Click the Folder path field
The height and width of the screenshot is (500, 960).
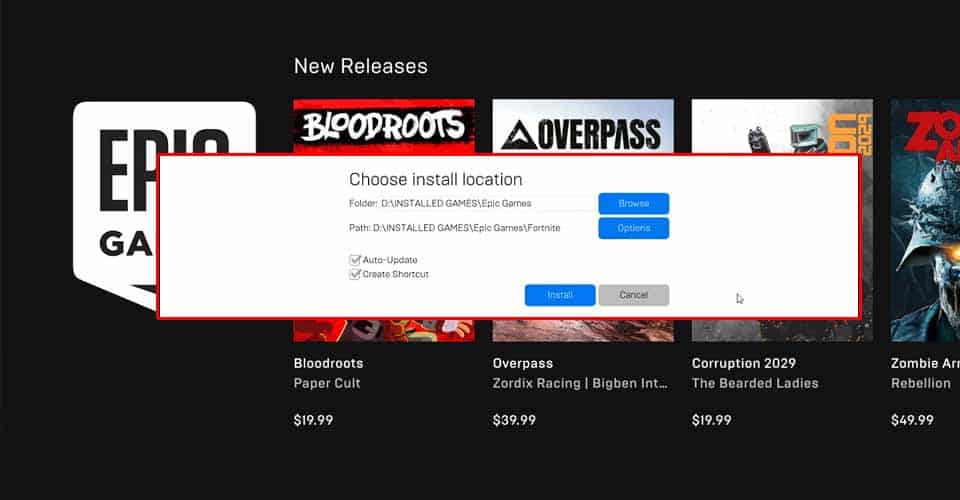[488, 203]
